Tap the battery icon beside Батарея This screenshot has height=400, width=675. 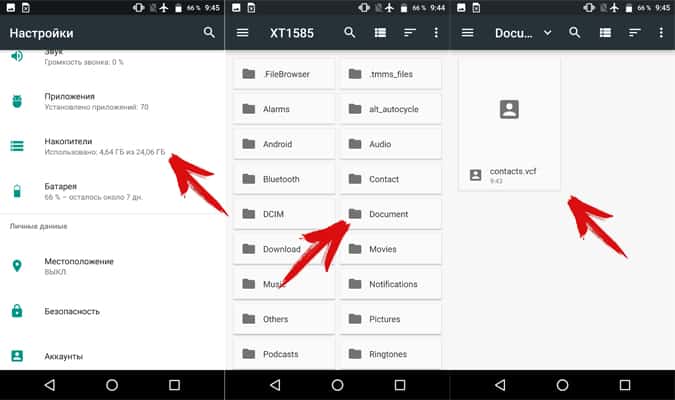[17, 191]
